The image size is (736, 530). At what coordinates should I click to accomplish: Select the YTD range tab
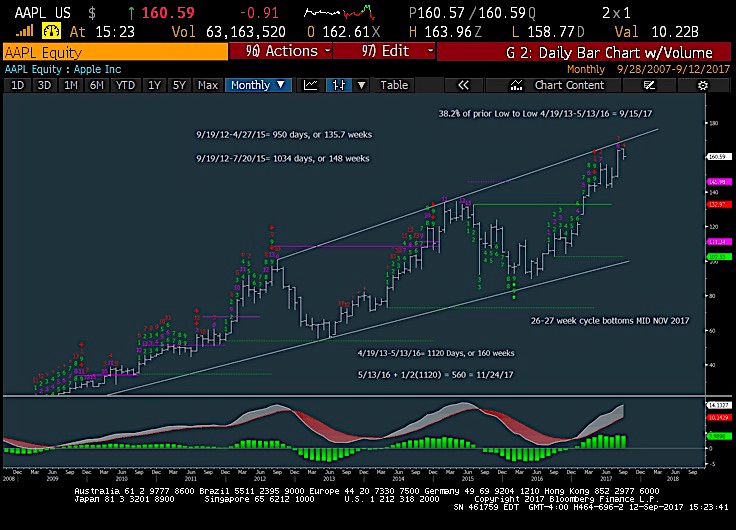point(125,85)
